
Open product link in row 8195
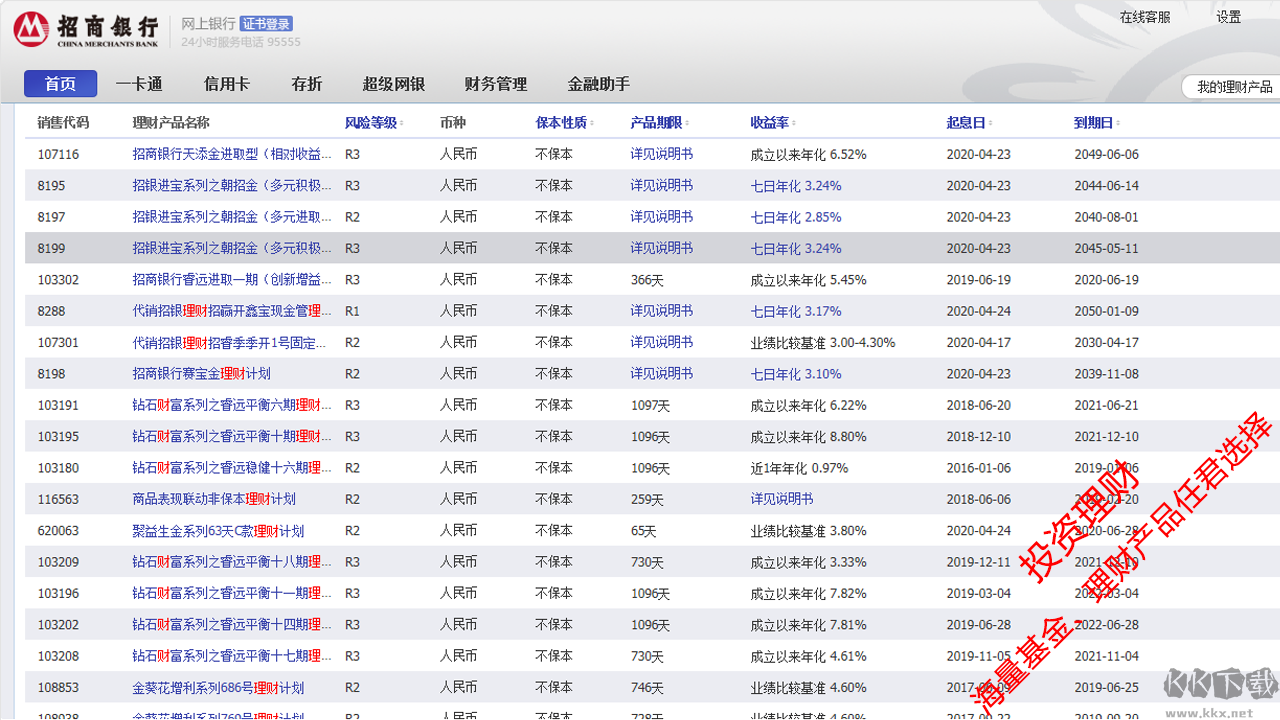(232, 186)
